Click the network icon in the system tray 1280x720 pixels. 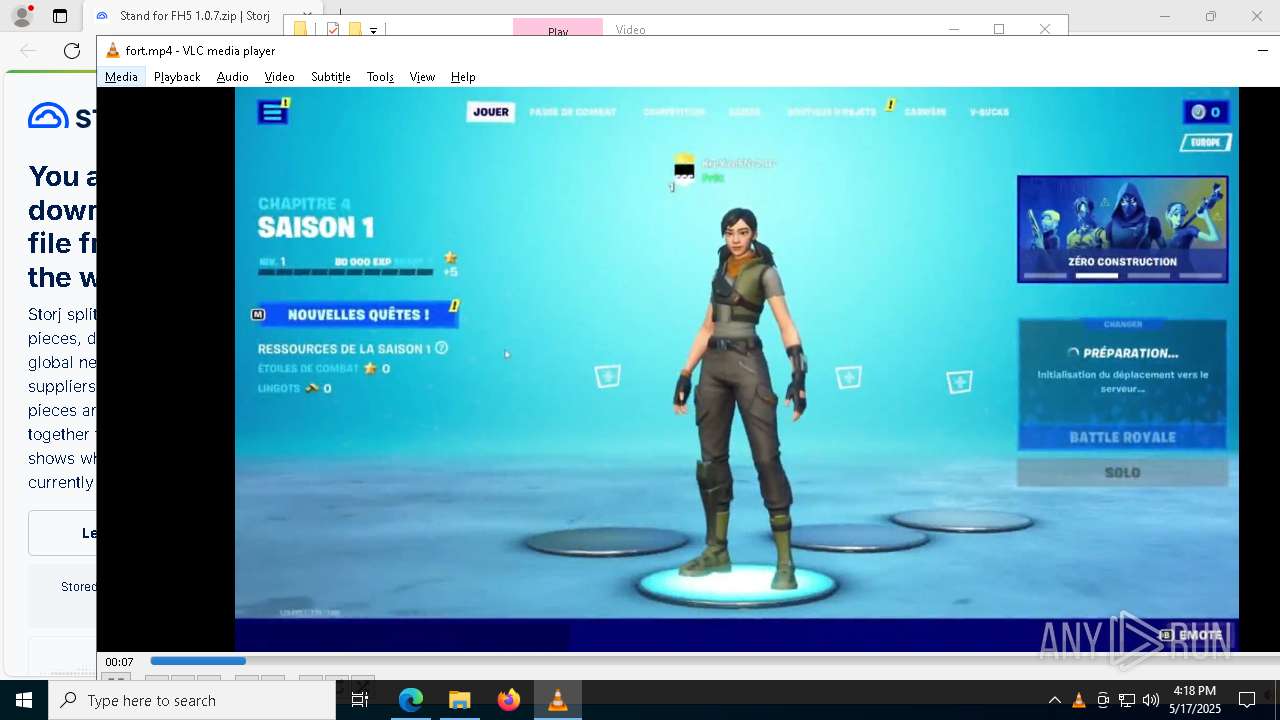pyautogui.click(x=1127, y=700)
